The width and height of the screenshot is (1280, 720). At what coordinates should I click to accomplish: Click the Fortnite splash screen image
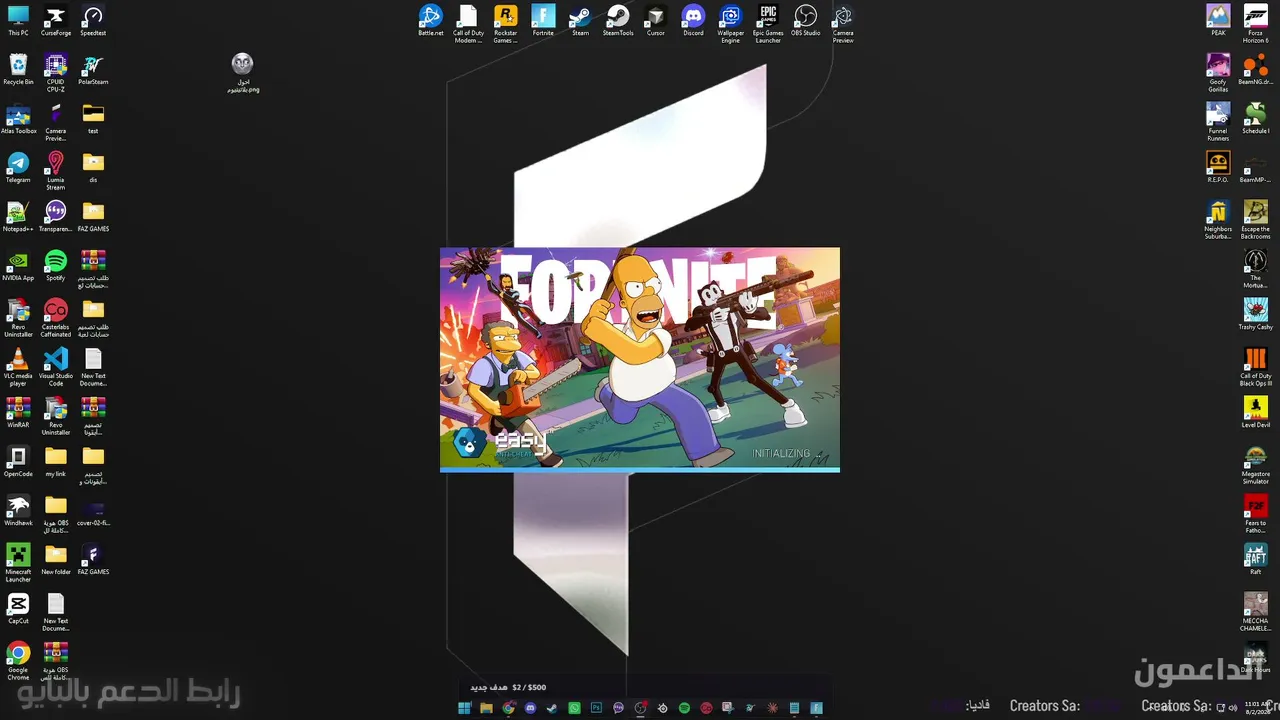point(640,359)
